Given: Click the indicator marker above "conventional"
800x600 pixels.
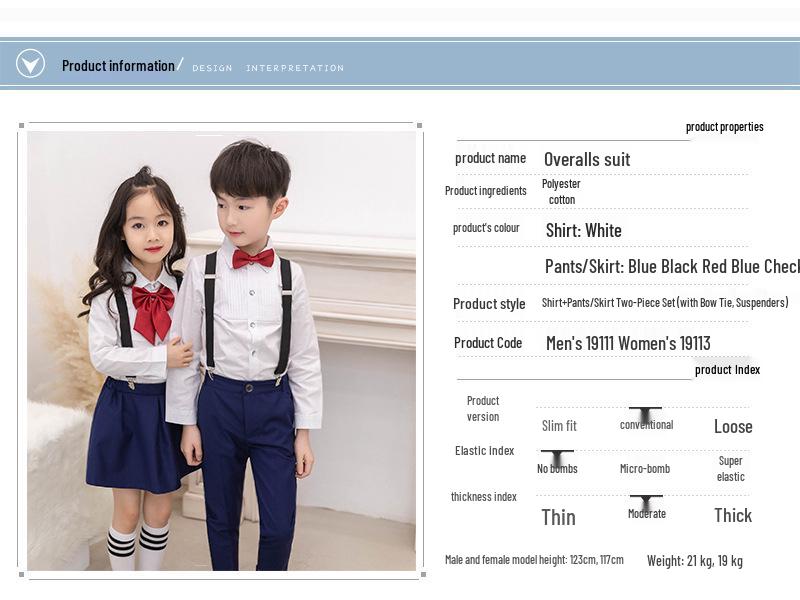Looking at the screenshot, I should [x=645, y=414].
